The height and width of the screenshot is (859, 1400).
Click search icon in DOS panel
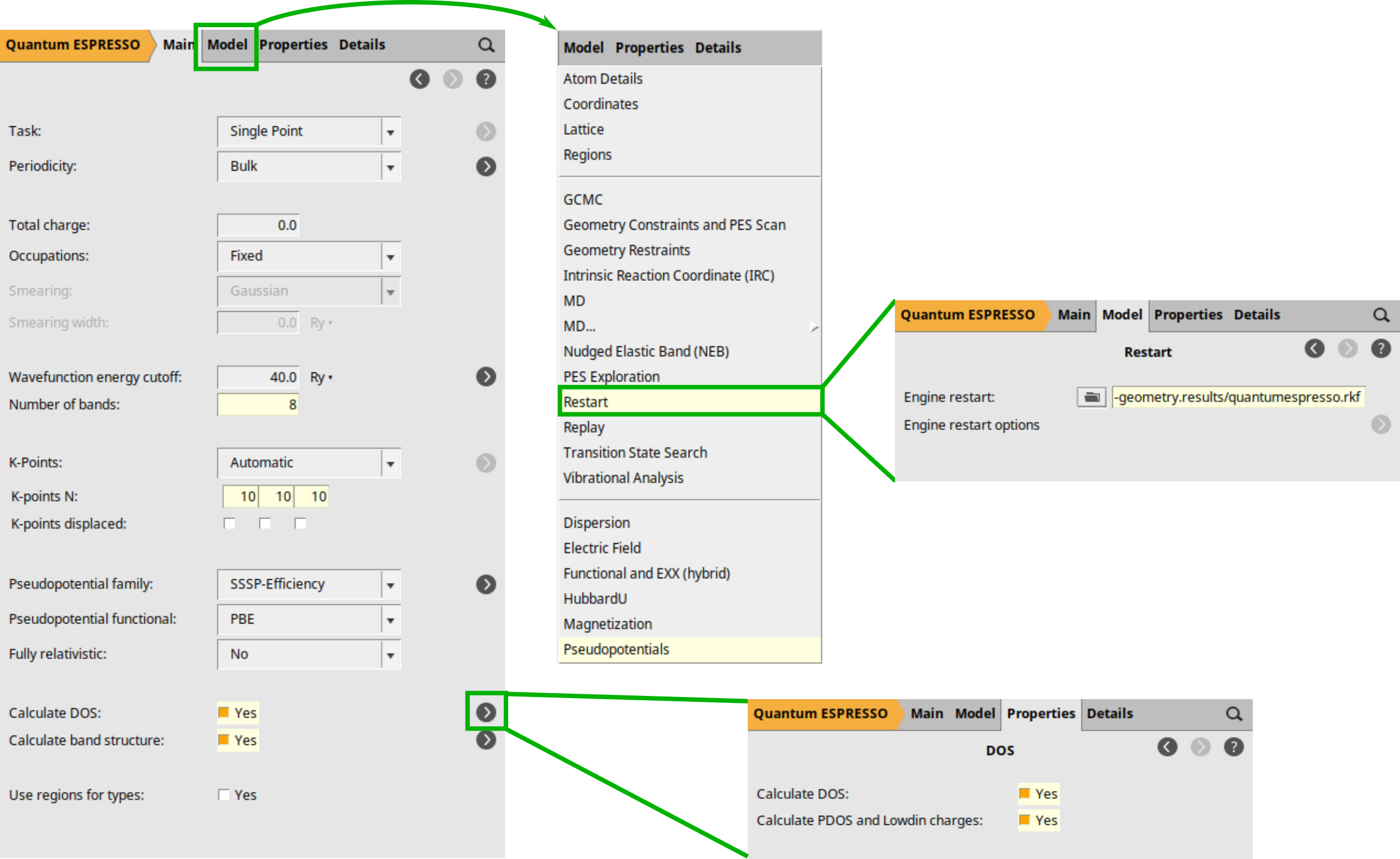1233,714
